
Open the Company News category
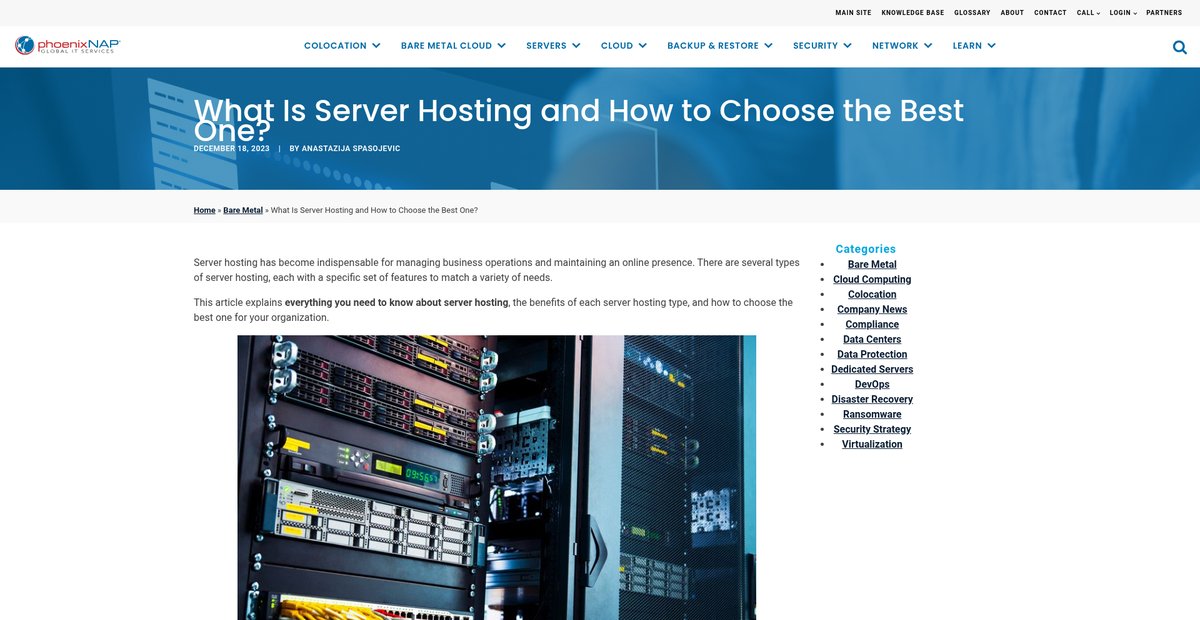pos(872,309)
